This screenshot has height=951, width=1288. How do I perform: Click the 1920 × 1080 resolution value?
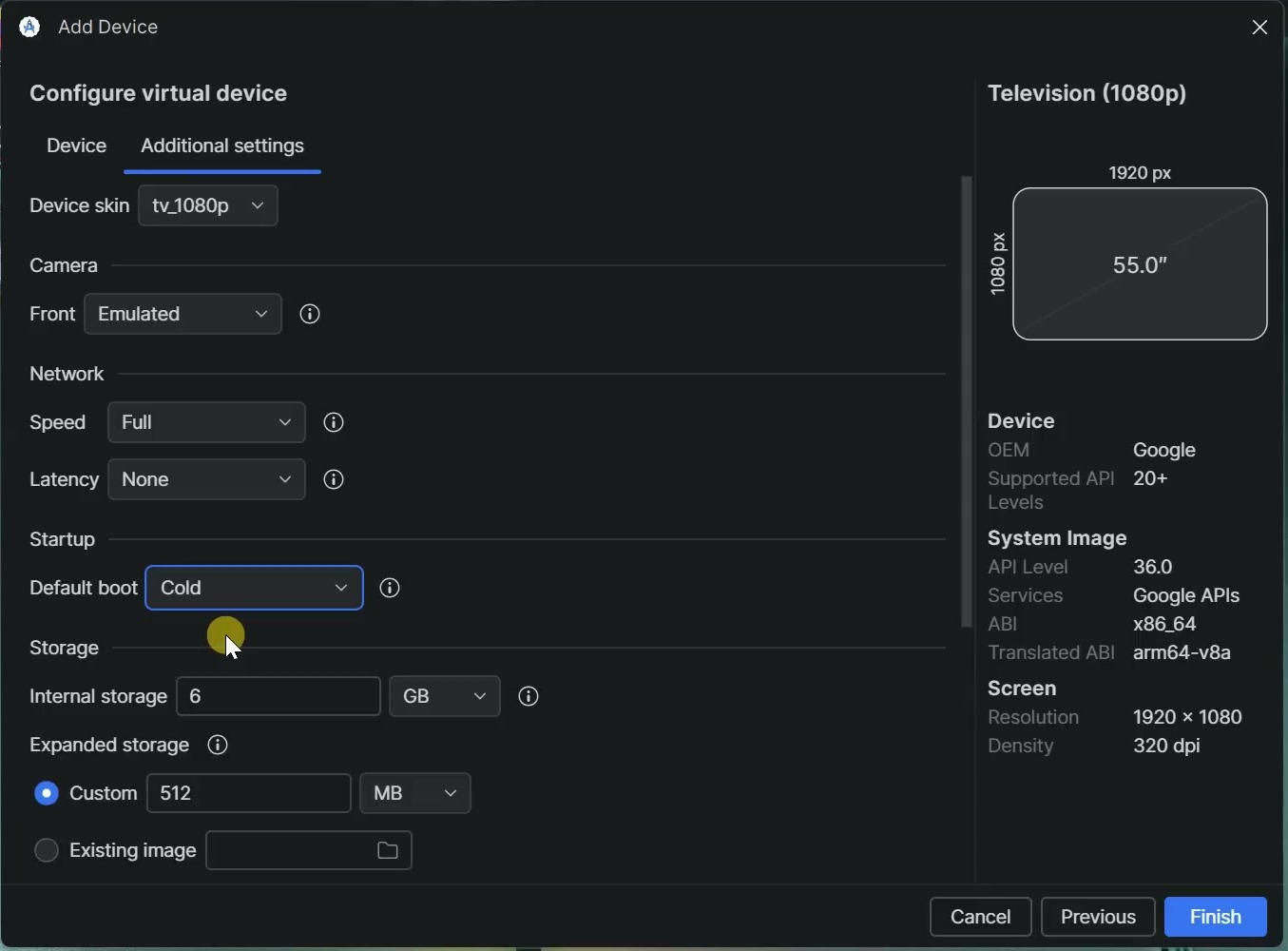1189,718
